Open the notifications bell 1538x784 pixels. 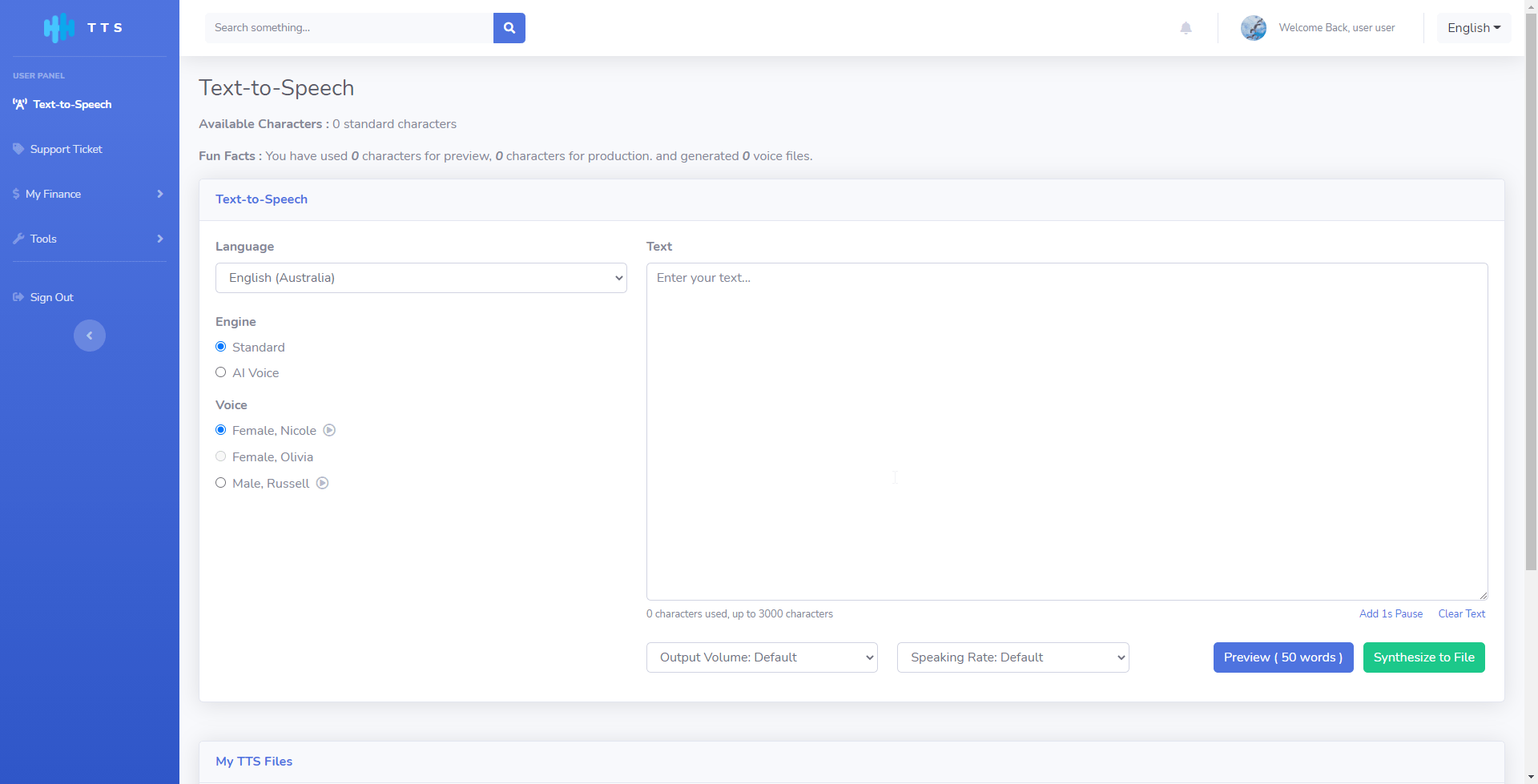point(1186,27)
